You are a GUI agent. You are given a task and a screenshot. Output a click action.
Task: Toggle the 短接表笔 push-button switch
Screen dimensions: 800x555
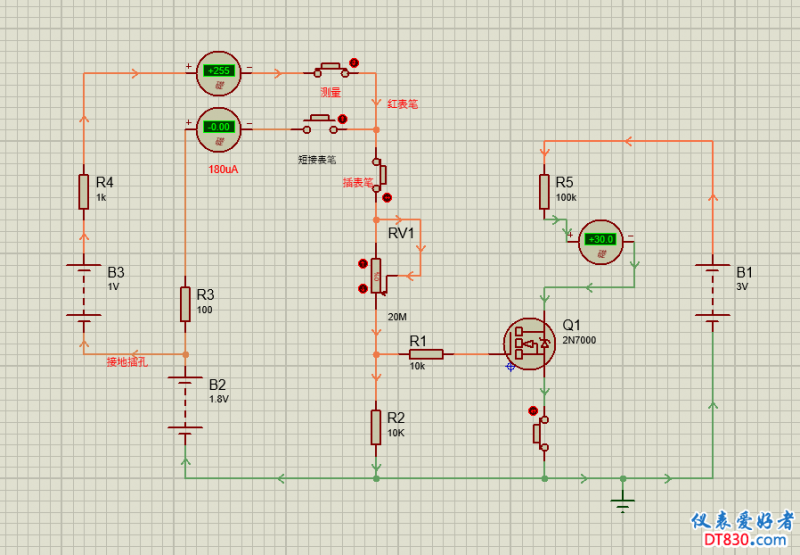319,125
